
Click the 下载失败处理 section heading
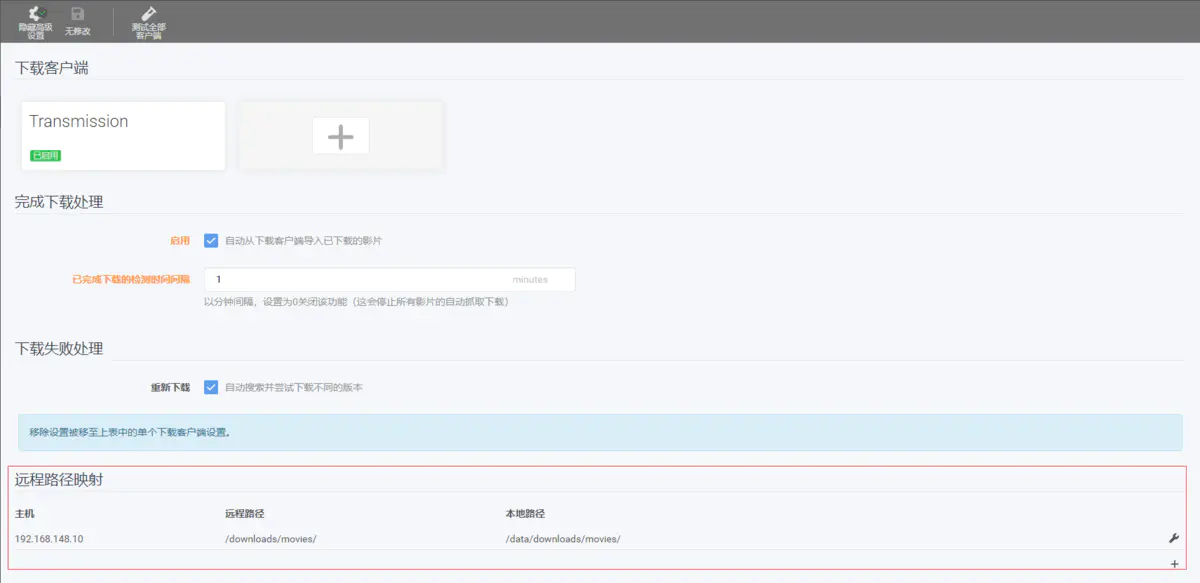[x=59, y=349]
